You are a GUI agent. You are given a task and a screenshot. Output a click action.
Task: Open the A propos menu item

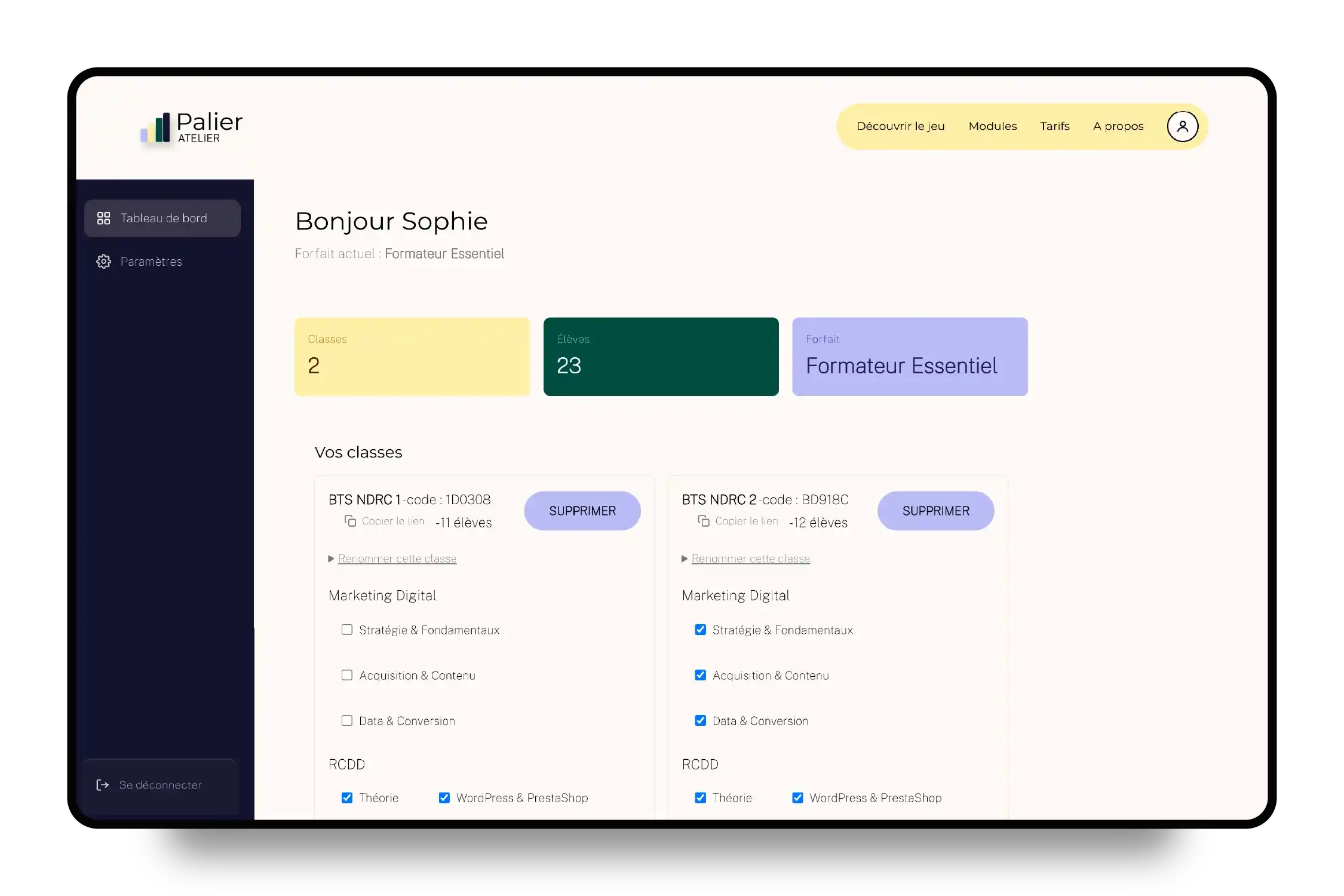click(x=1118, y=127)
